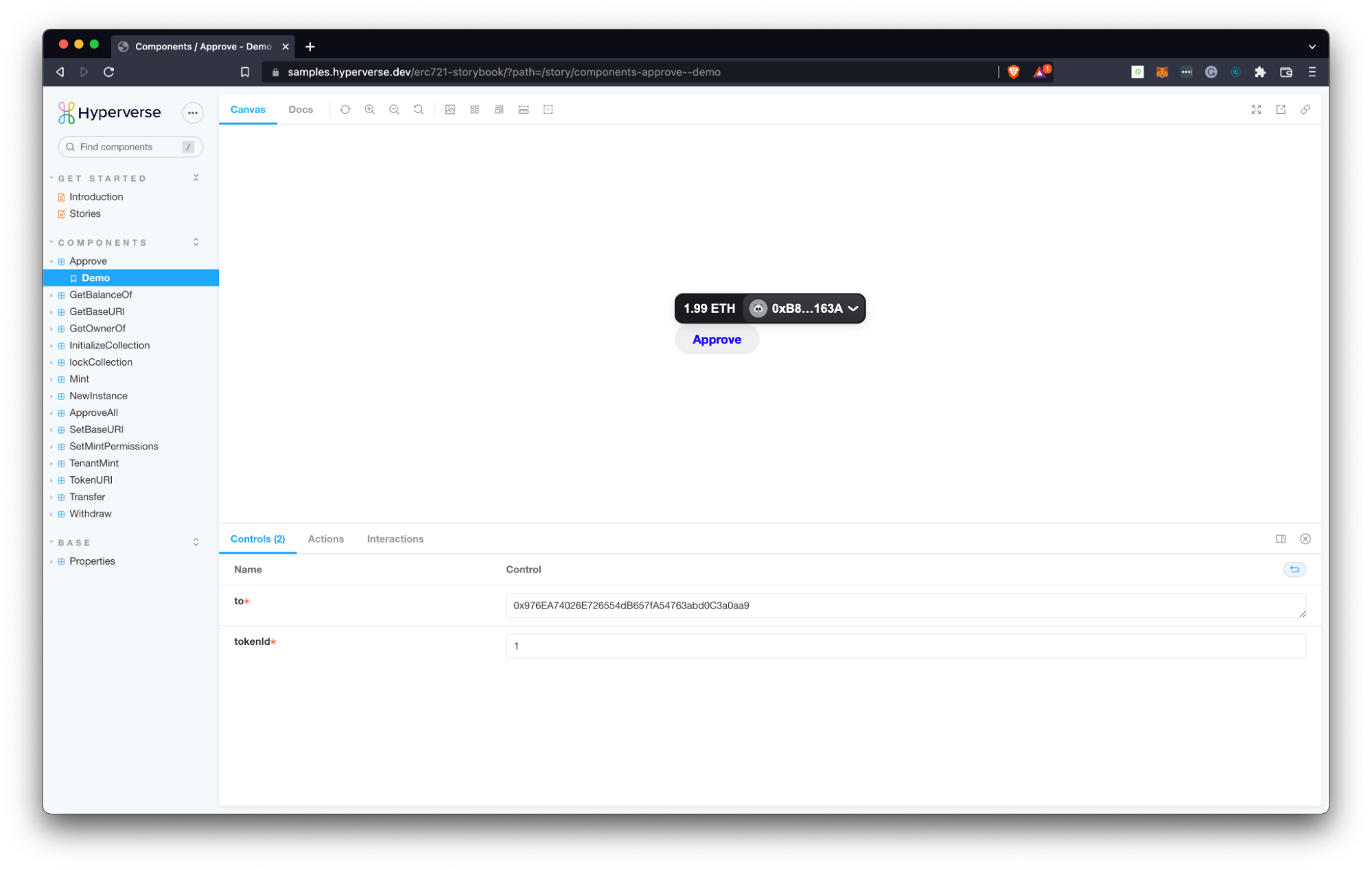The image size is (1372, 870).
Task: Collapse the GET STARTED section
Action: click(x=102, y=178)
